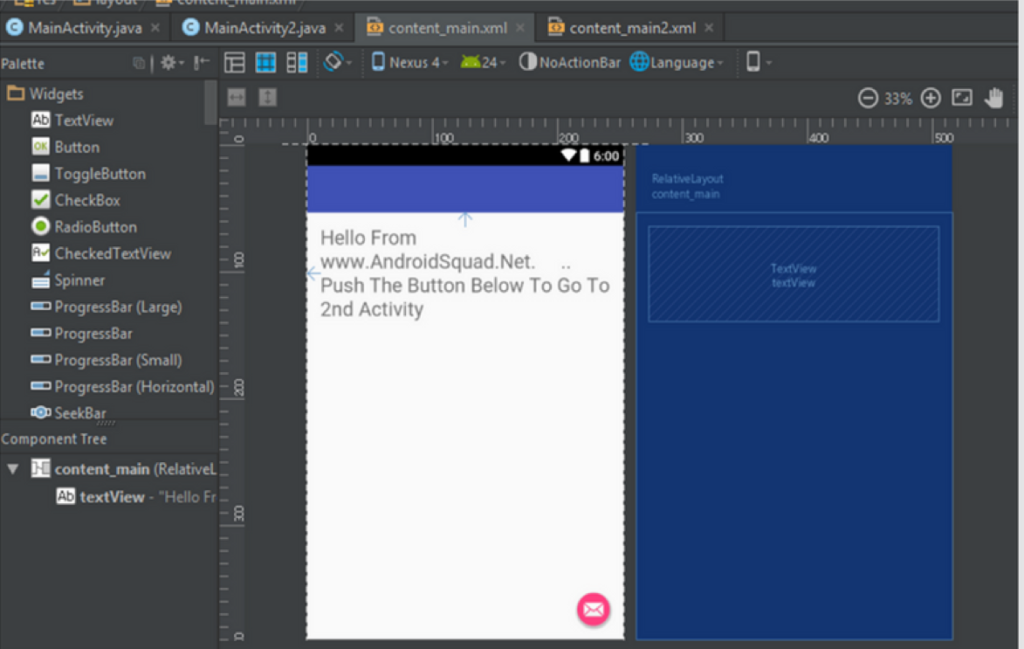The height and width of the screenshot is (649, 1024).
Task: Show design and blueprint side by side
Action: [297, 63]
